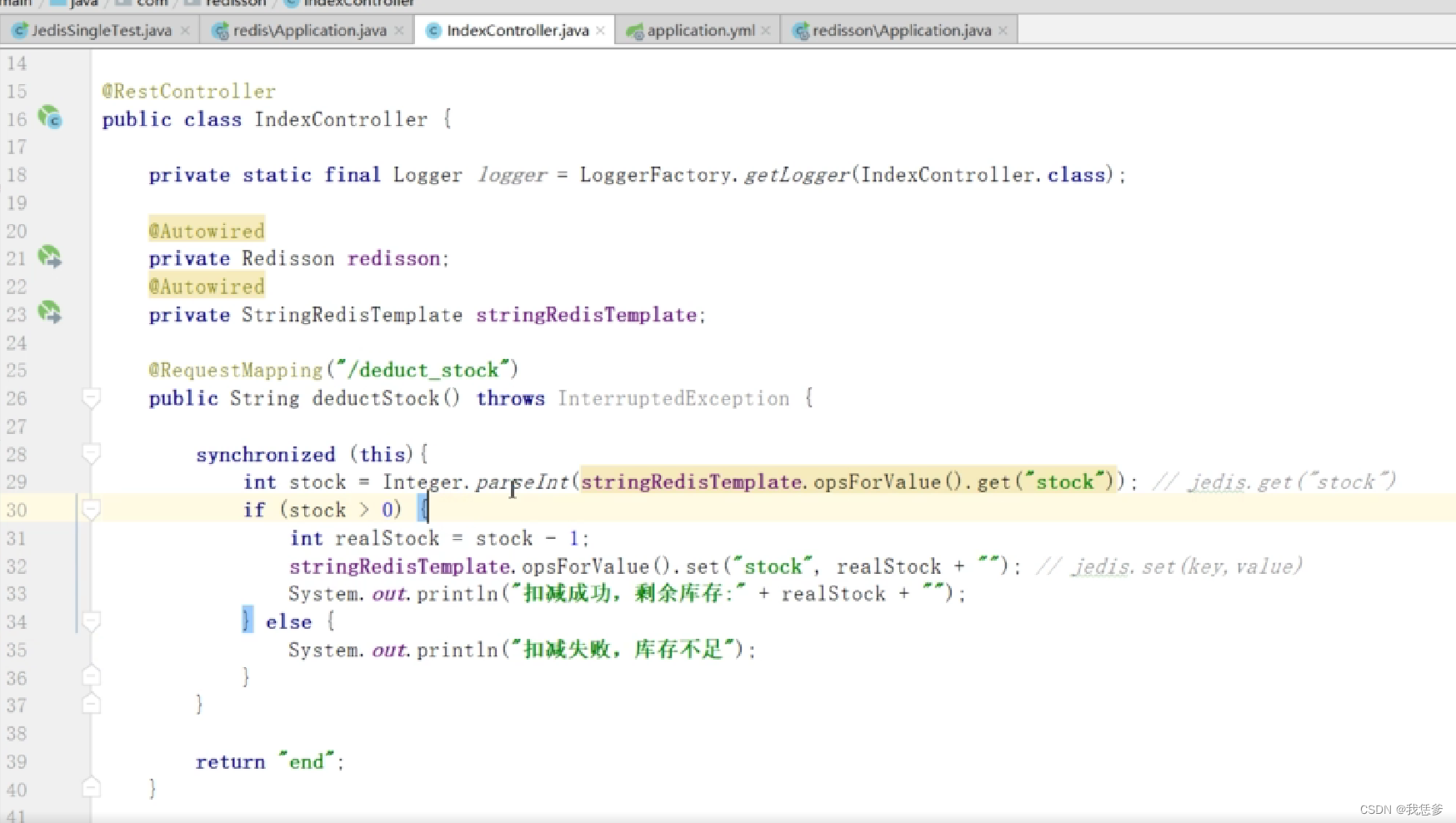Click the logger field name on line 18

coord(513,175)
